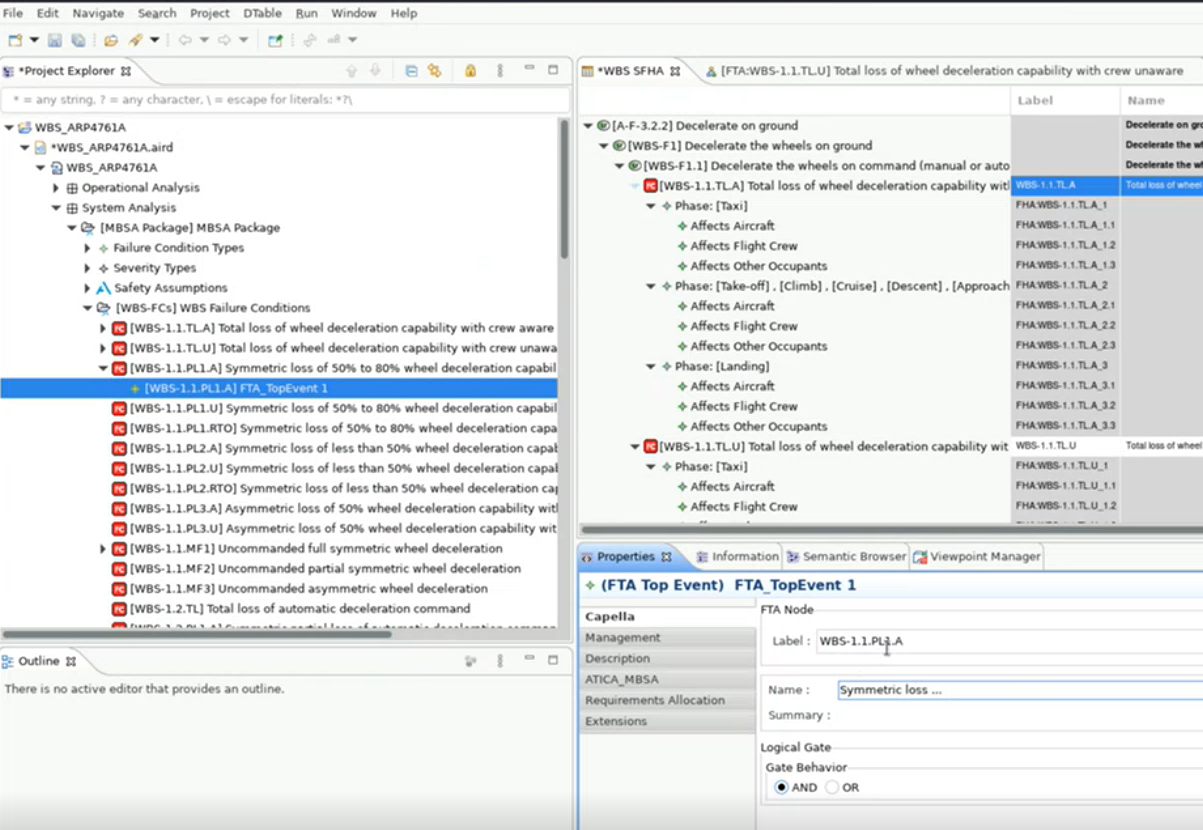Switch to the Semantic Browser tab

tap(846, 557)
